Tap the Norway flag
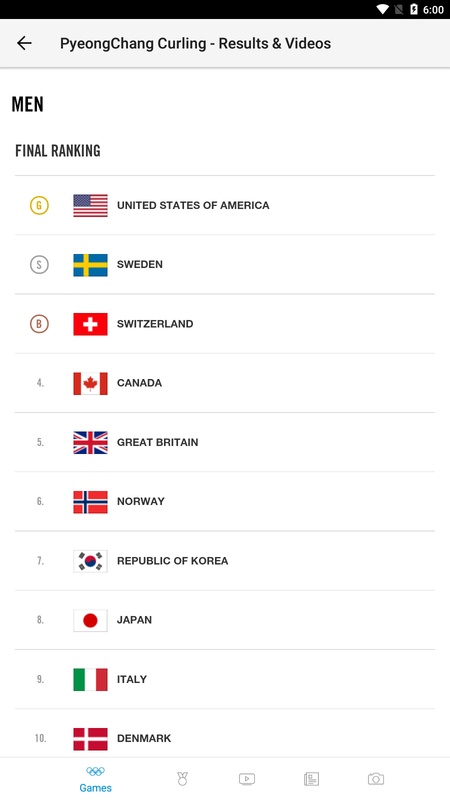This screenshot has width=450, height=800. point(90,502)
